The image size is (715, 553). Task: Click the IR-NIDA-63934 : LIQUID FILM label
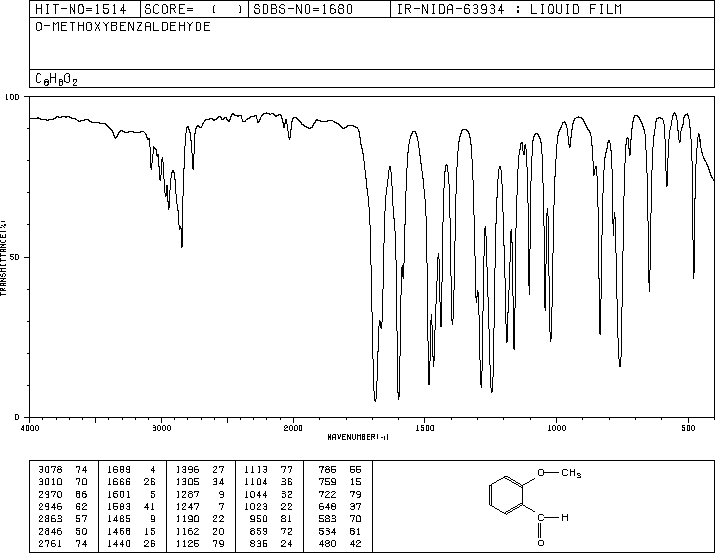(508, 9)
